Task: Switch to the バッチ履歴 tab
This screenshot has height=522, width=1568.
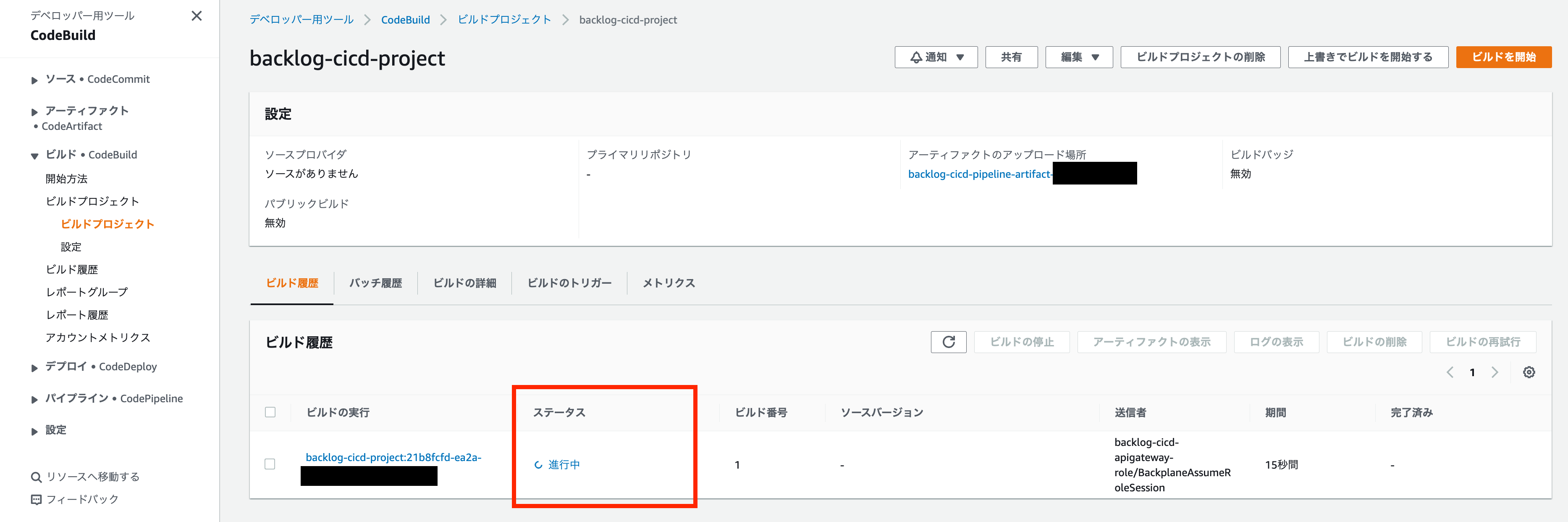Action: pos(375,283)
